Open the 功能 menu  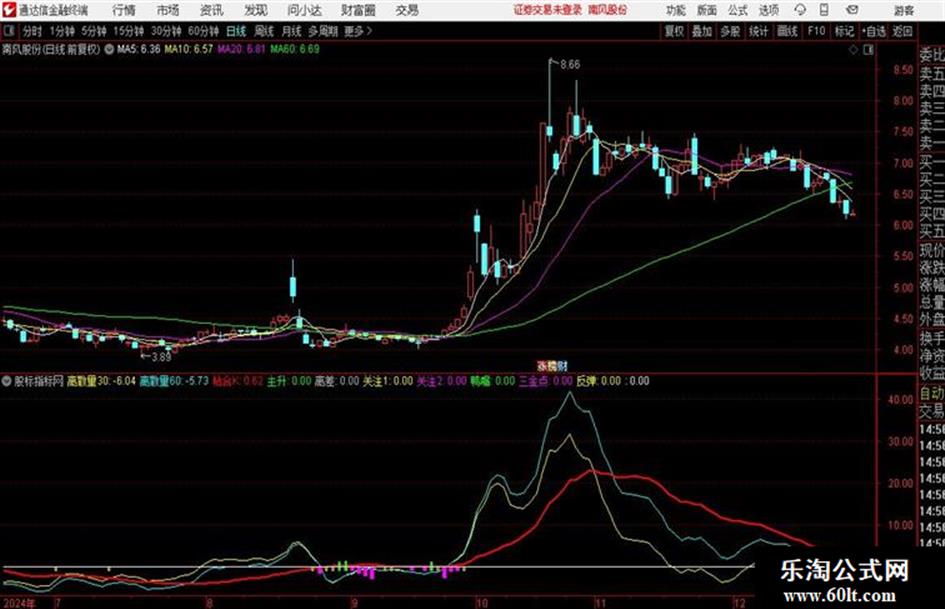[x=676, y=10]
